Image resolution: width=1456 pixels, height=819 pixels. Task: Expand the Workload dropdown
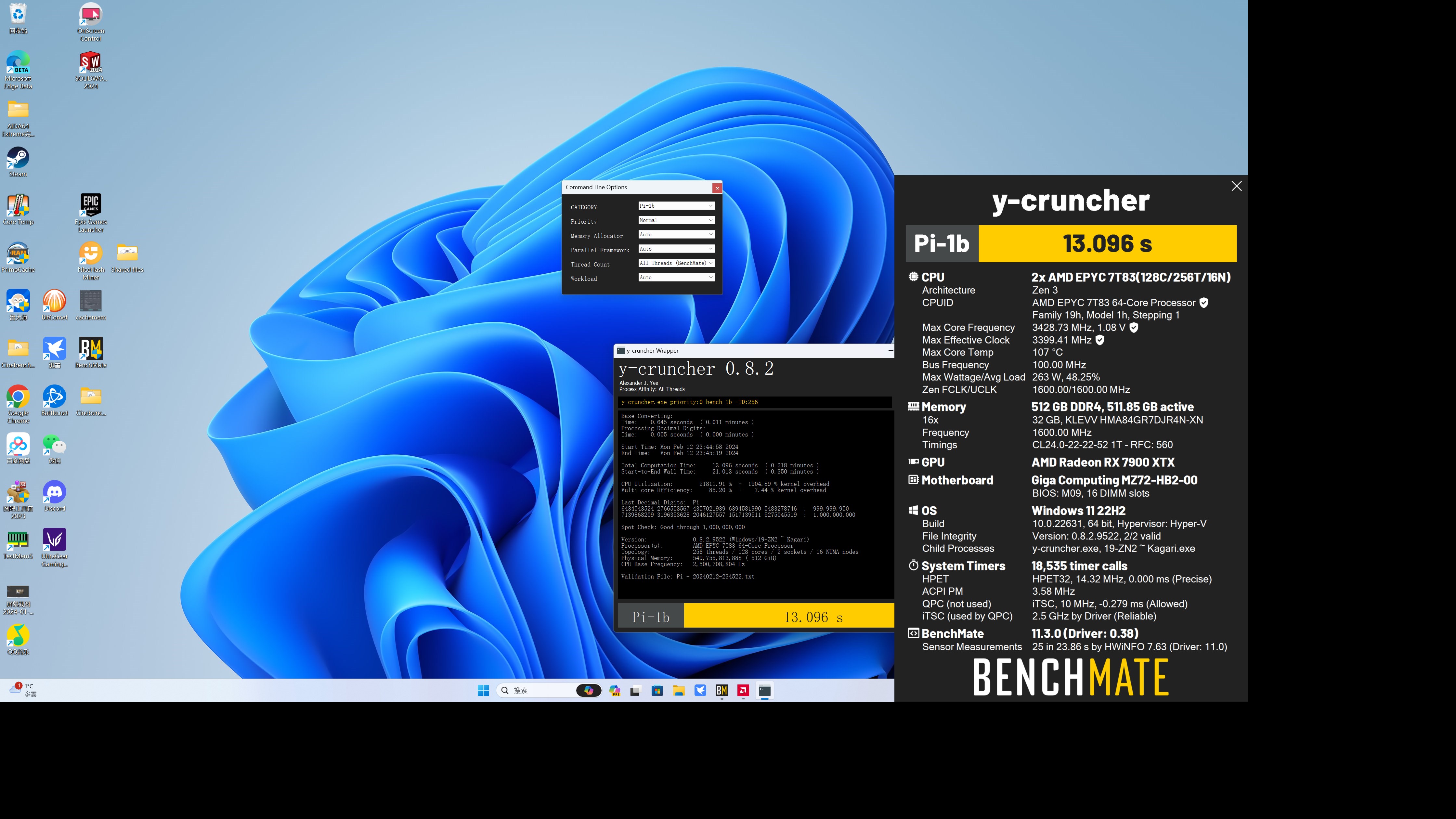[x=676, y=277]
